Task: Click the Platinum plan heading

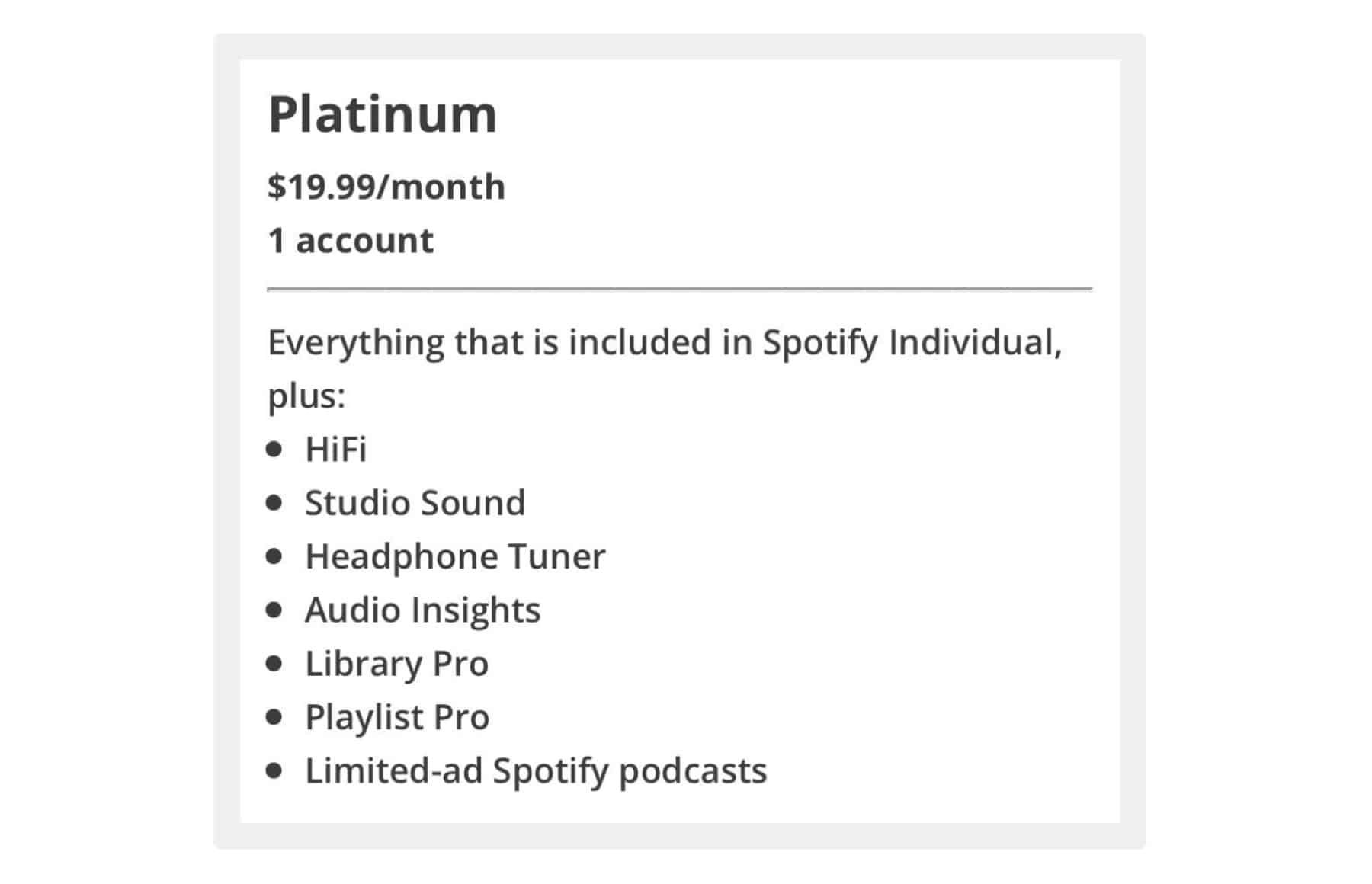Action: pyautogui.click(x=383, y=115)
